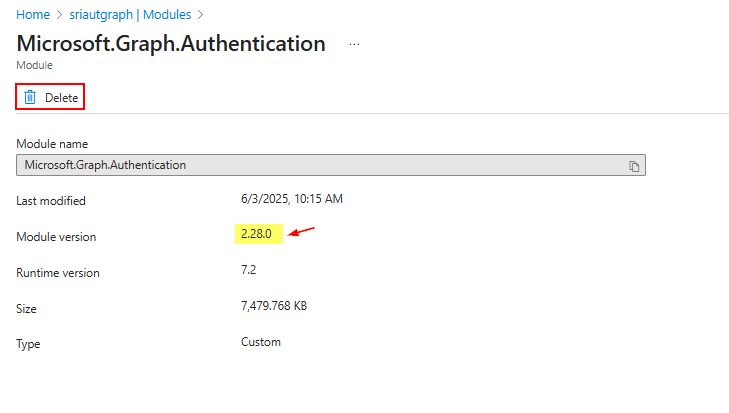Click the Type label
The image size is (729, 413).
[28, 344]
